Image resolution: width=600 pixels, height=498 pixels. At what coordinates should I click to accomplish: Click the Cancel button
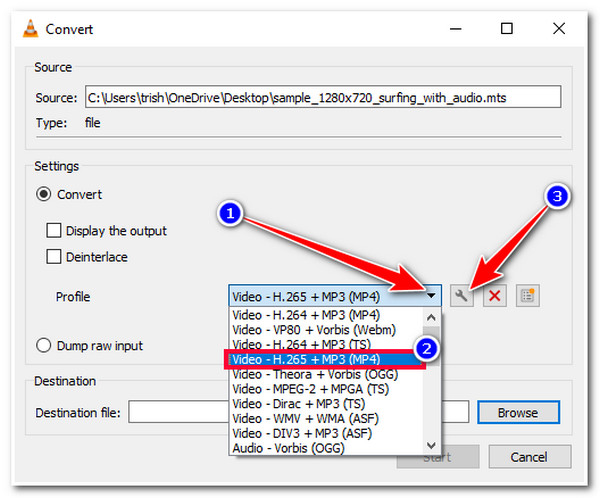530,457
